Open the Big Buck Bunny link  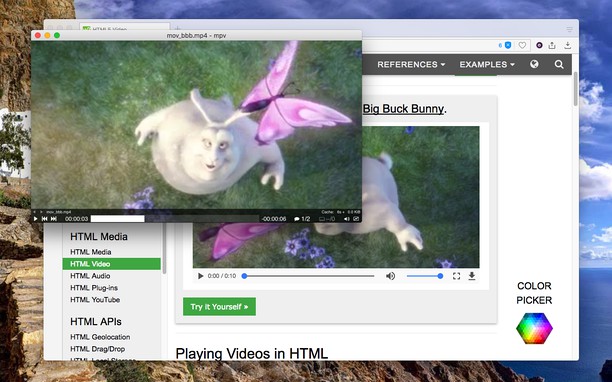click(x=404, y=108)
